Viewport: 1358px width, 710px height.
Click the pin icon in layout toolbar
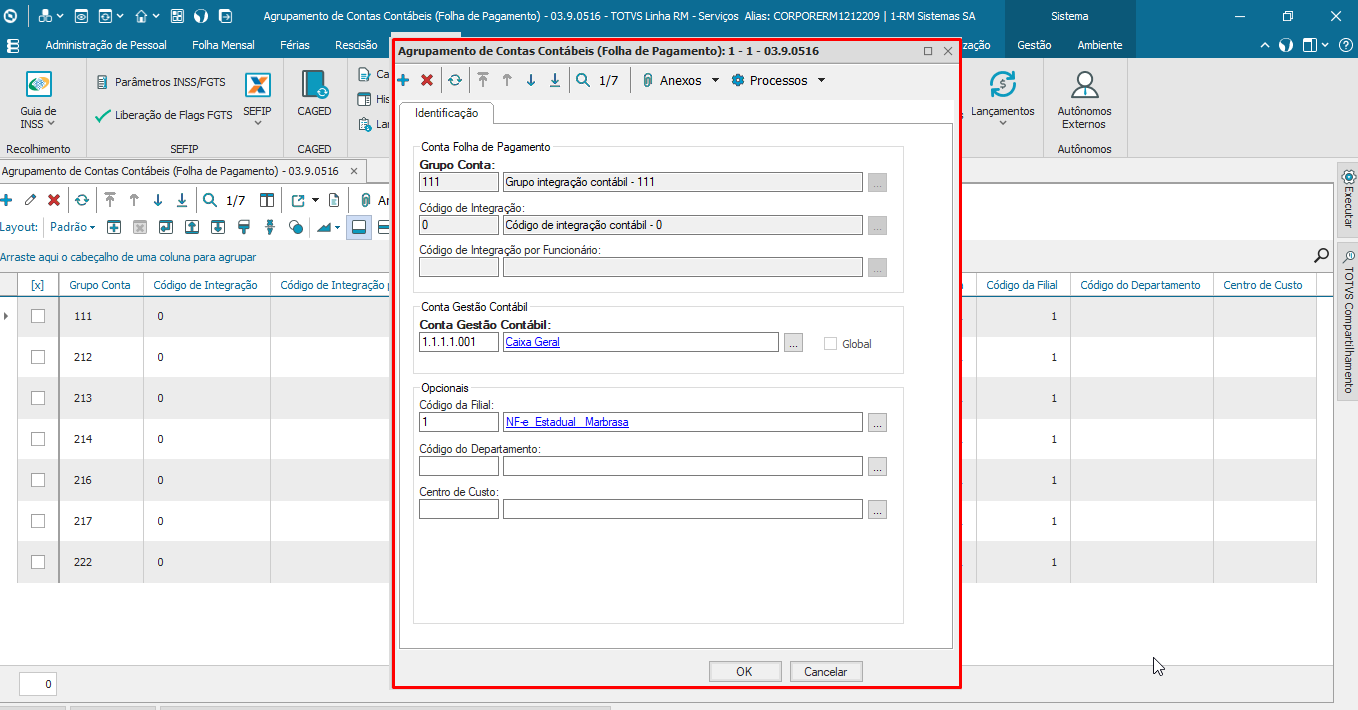(x=270, y=227)
